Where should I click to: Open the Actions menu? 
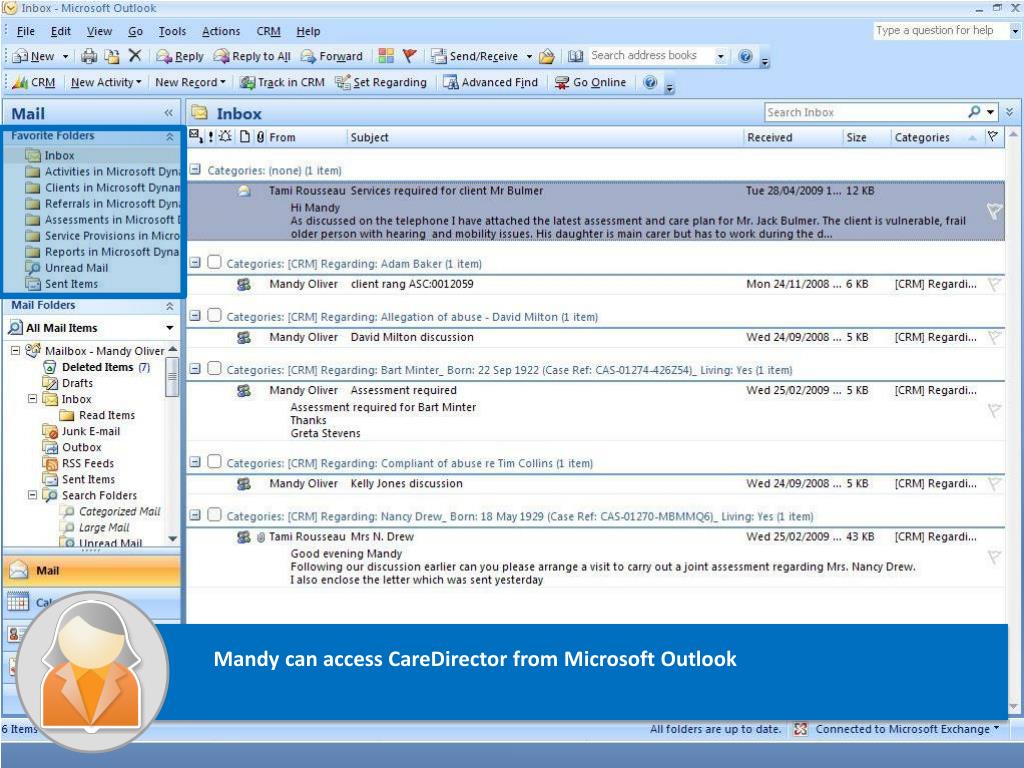coord(221,31)
